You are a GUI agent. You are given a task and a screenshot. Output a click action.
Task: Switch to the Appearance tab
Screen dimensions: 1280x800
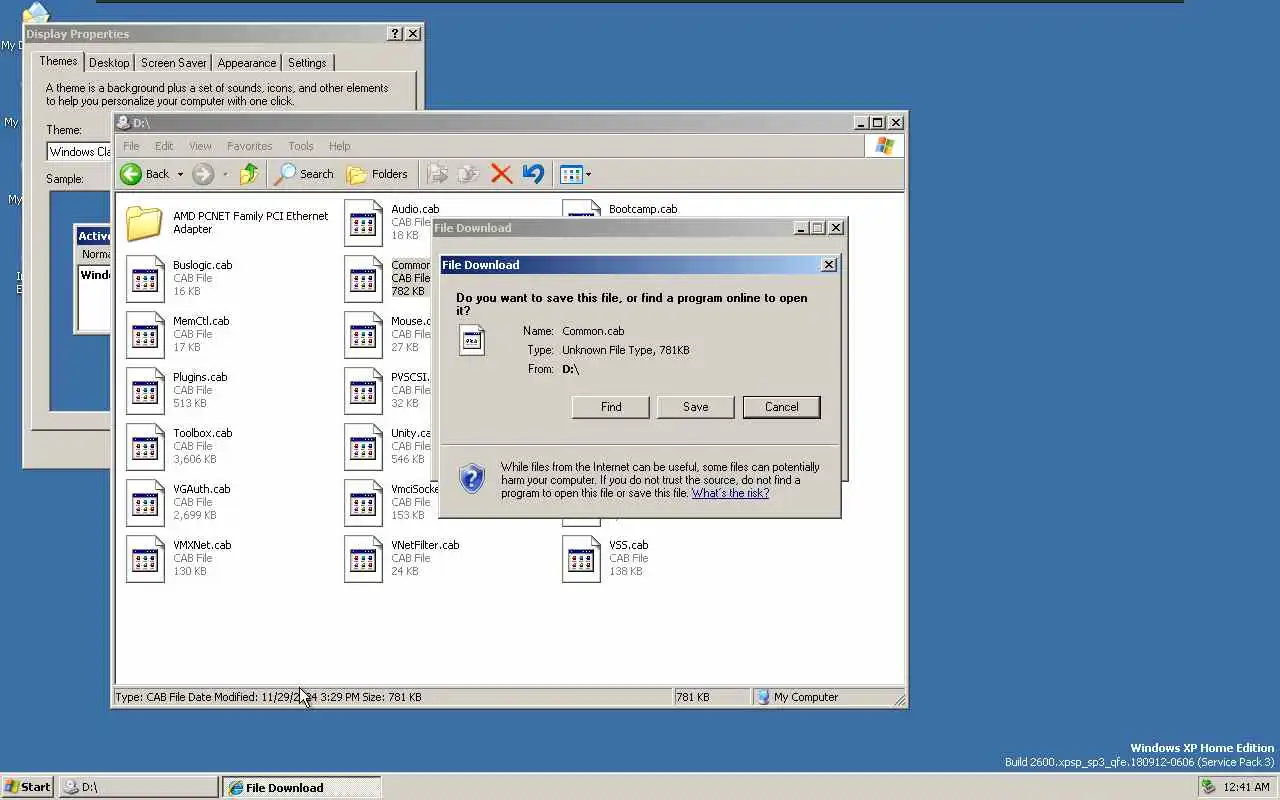247,62
